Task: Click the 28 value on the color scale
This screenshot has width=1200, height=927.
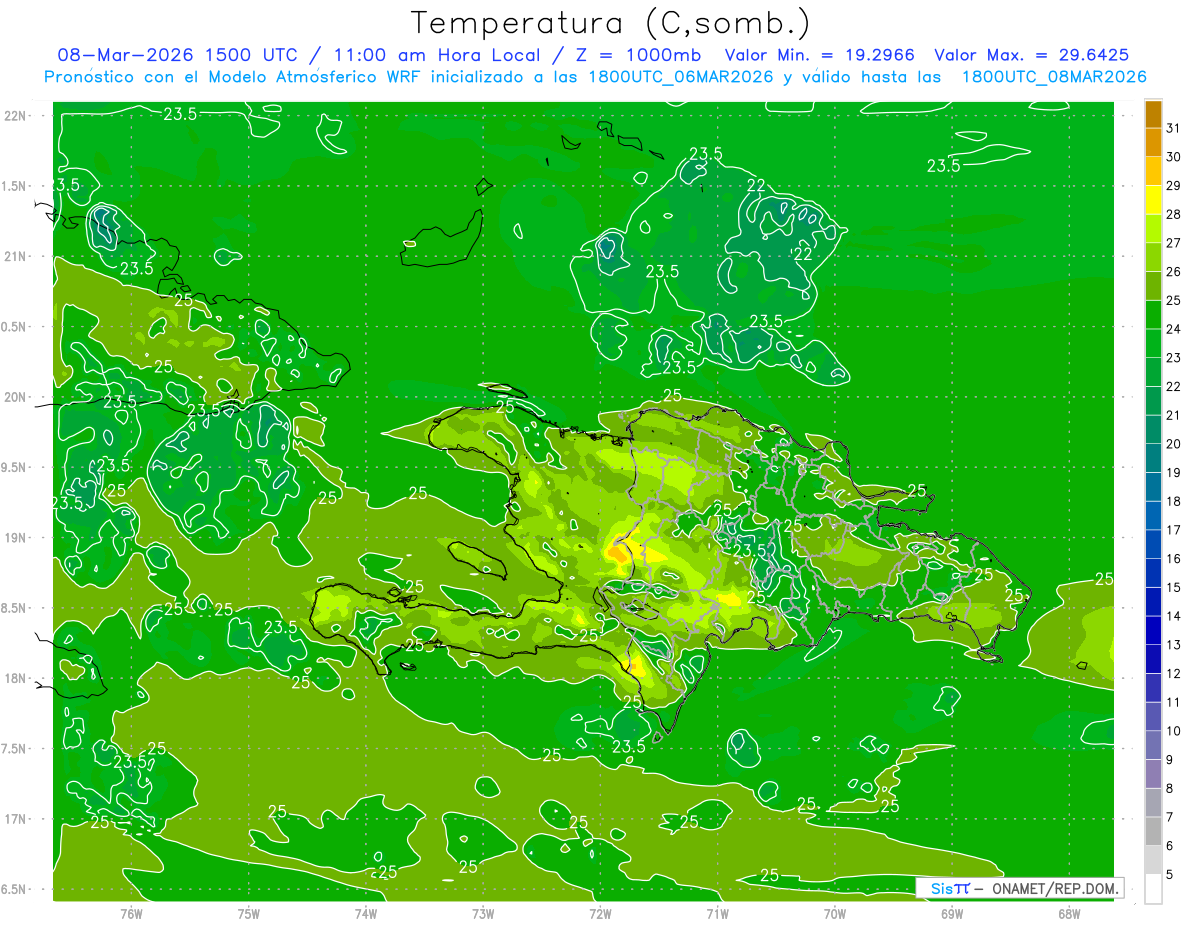Action: click(1173, 214)
